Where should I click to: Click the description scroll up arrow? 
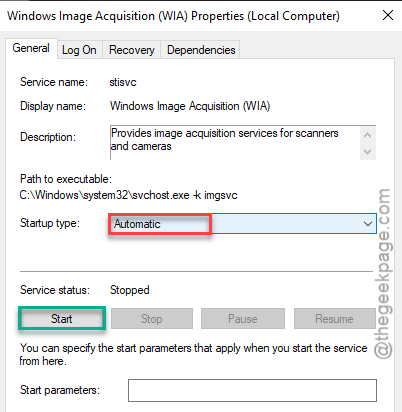click(368, 135)
